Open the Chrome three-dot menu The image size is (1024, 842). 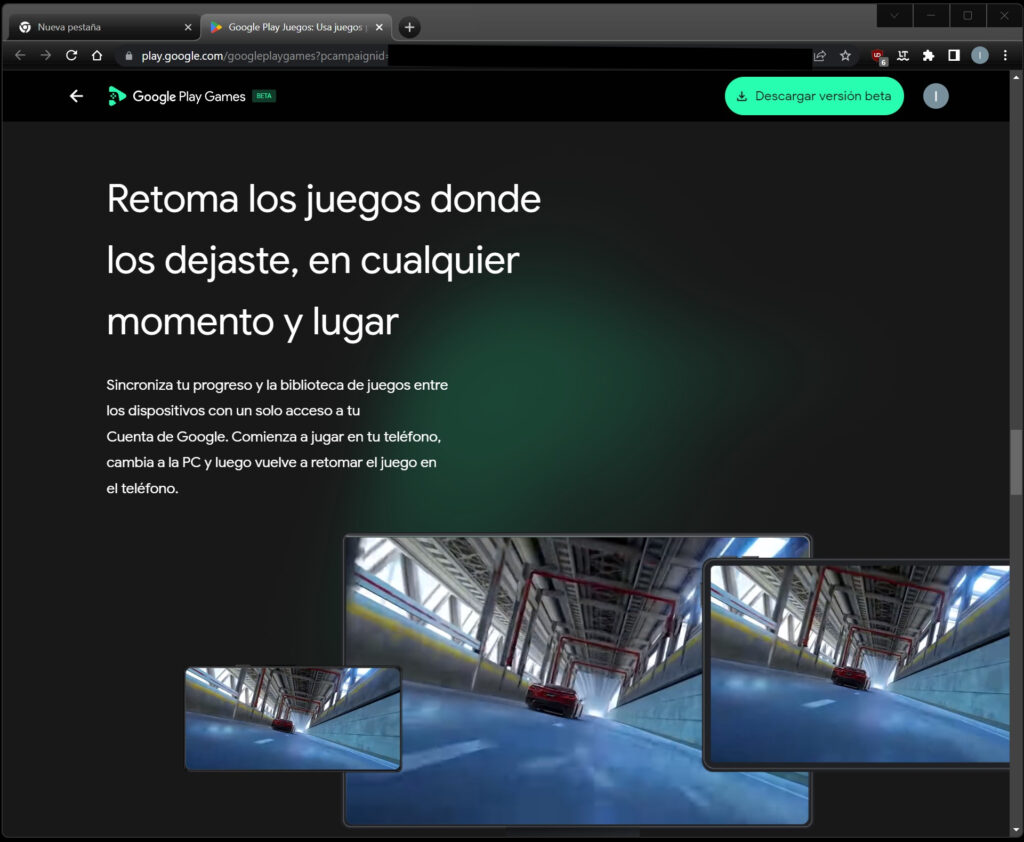[x=1005, y=56]
